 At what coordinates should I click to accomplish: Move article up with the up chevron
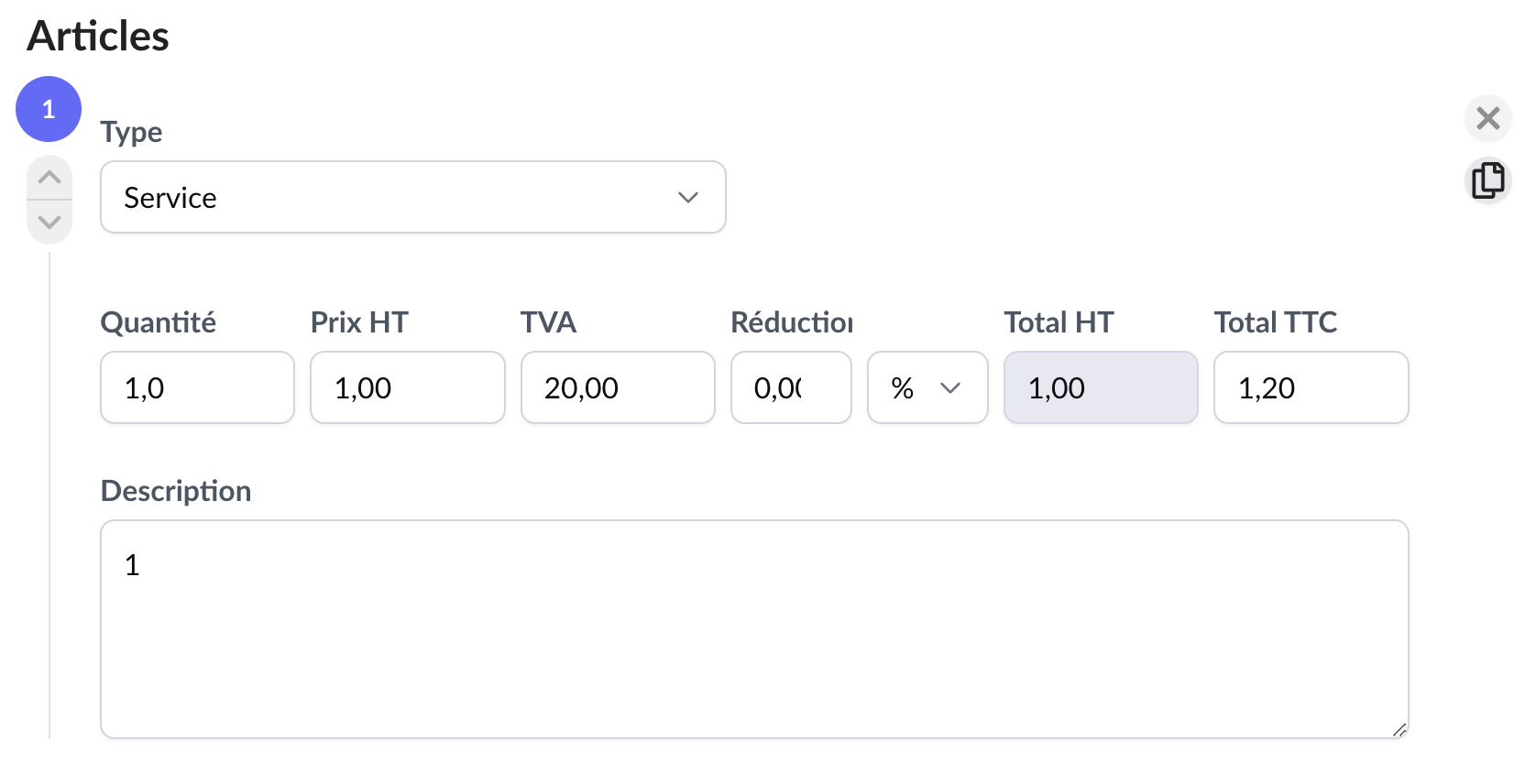[49, 178]
